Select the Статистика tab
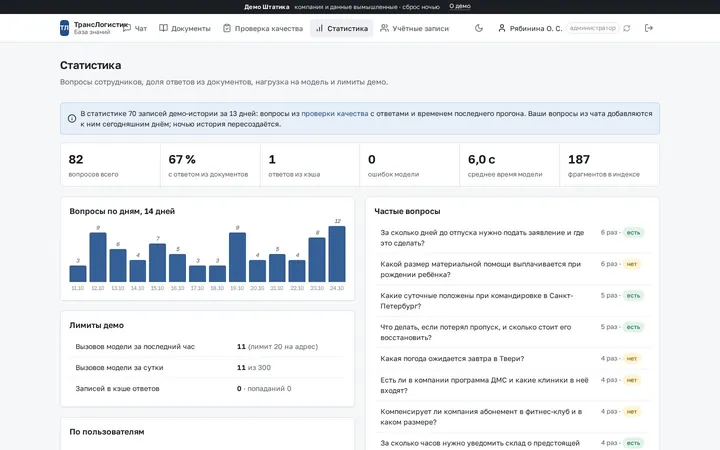720x450 pixels. 342,28
